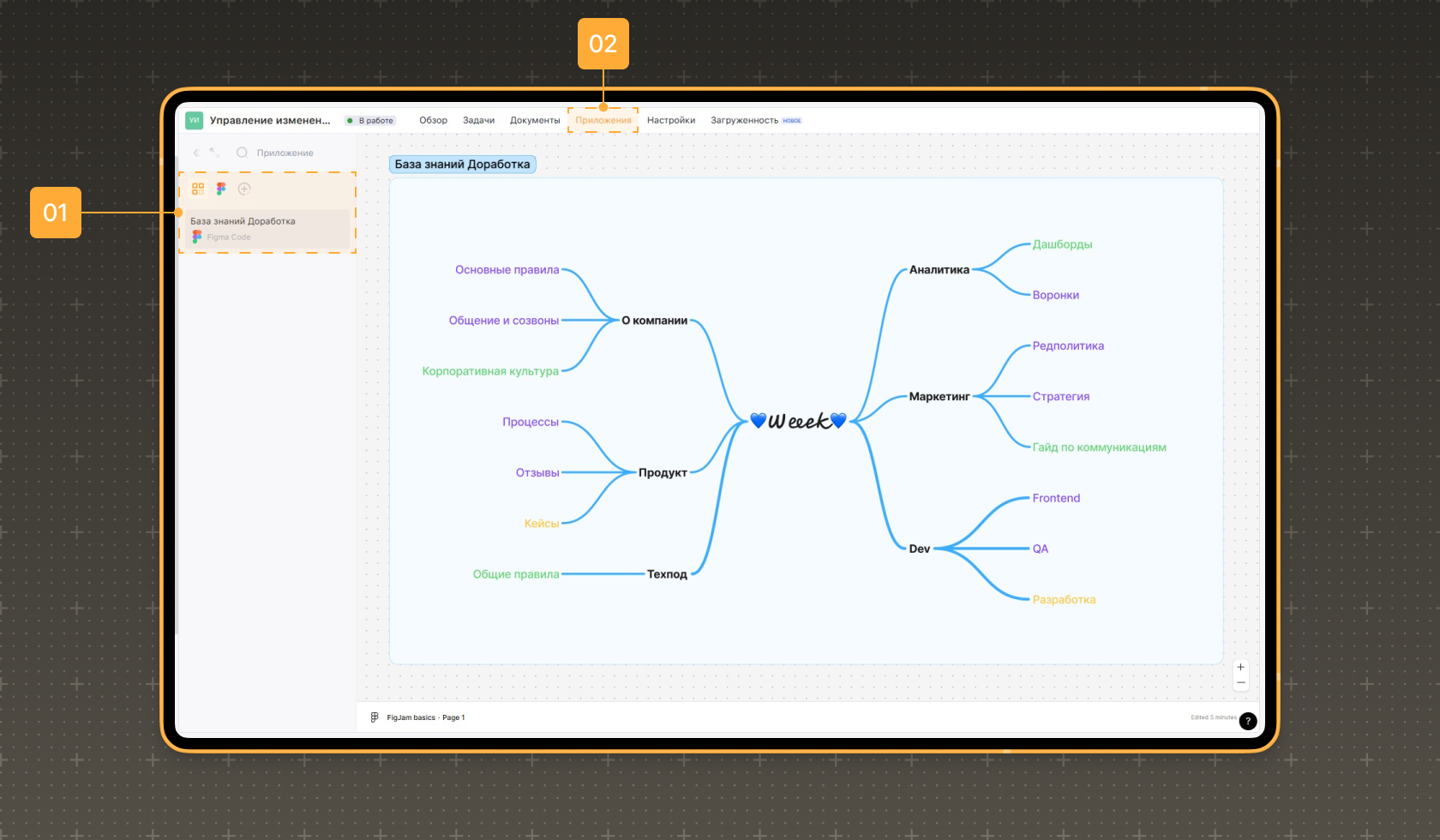Switch to the Приложения tab
This screenshot has width=1440, height=840.
603,120
